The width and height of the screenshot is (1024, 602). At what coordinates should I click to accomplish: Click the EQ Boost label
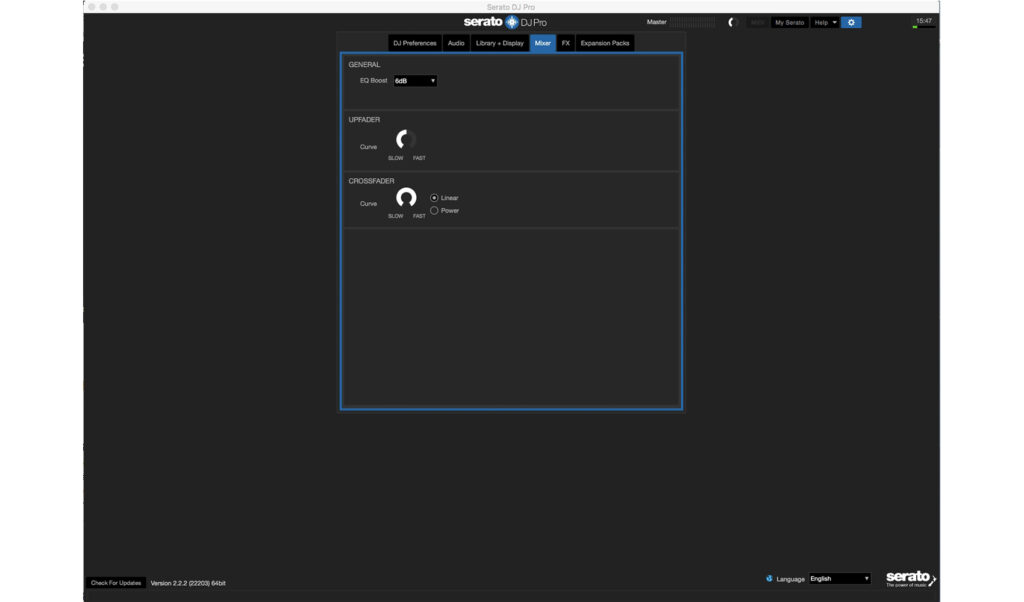[374, 80]
